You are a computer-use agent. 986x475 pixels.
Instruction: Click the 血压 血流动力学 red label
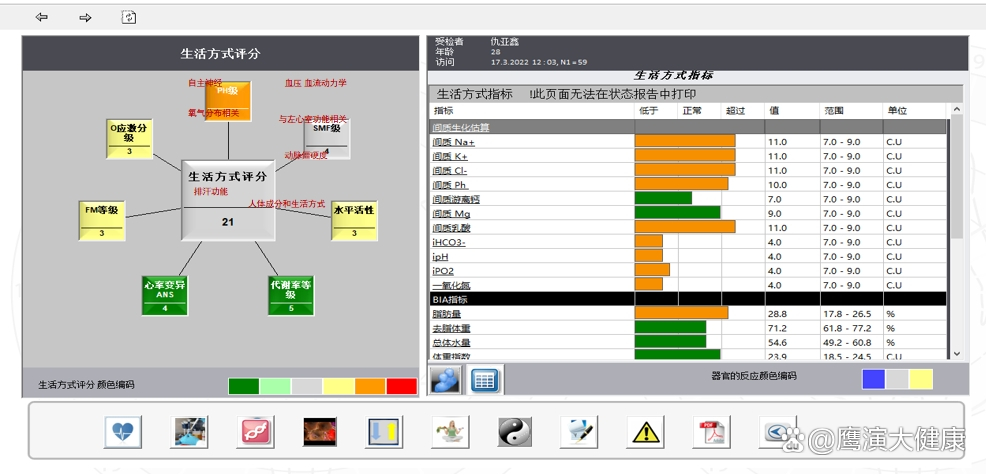pyautogui.click(x=316, y=82)
